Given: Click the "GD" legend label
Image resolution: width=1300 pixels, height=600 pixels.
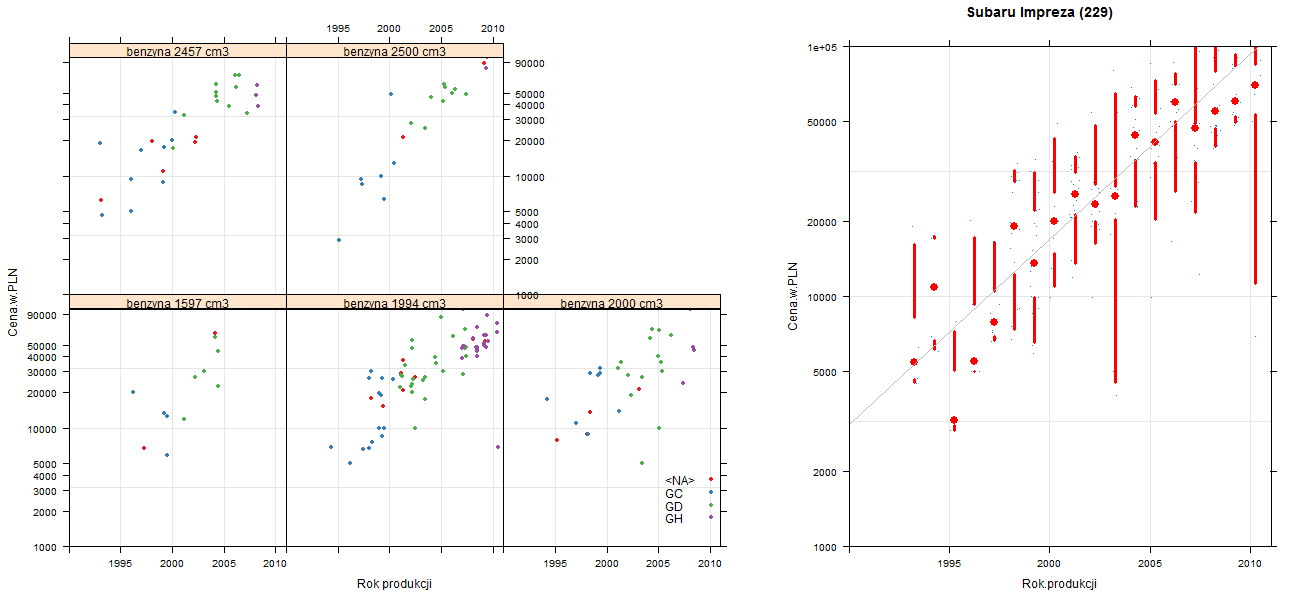Looking at the screenshot, I should click(x=674, y=507).
